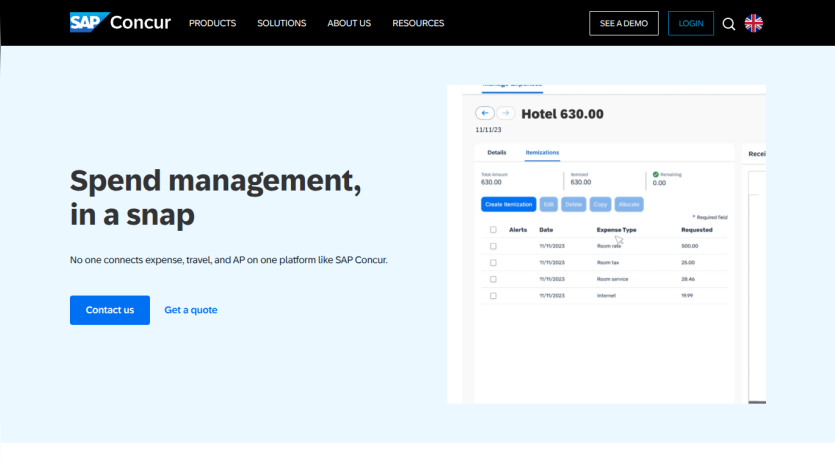Switch to the Itemizations tab

tap(542, 152)
